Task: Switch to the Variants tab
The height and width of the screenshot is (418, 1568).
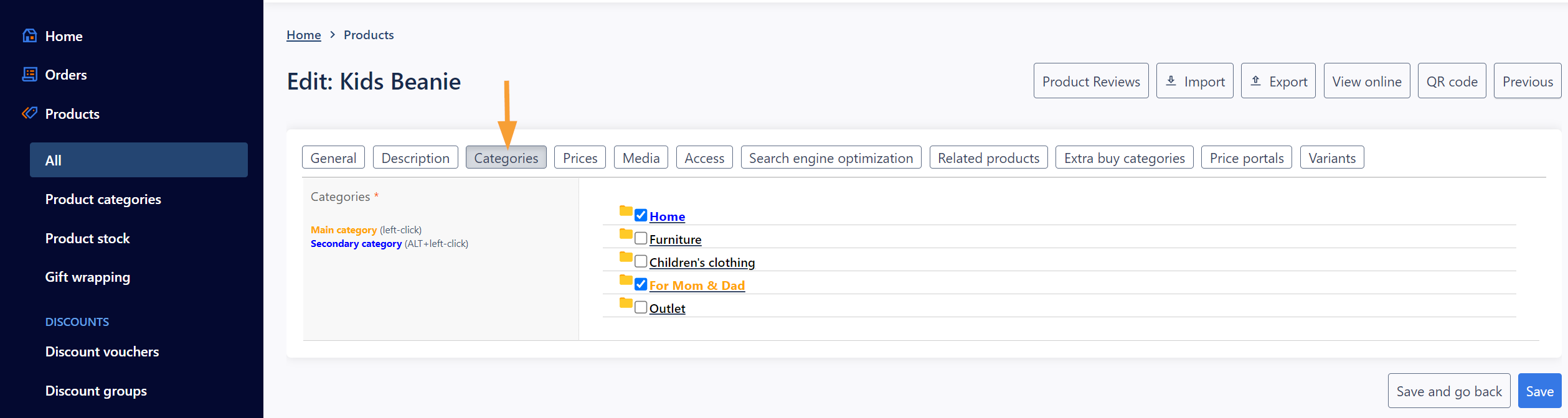Action: pos(1332,157)
